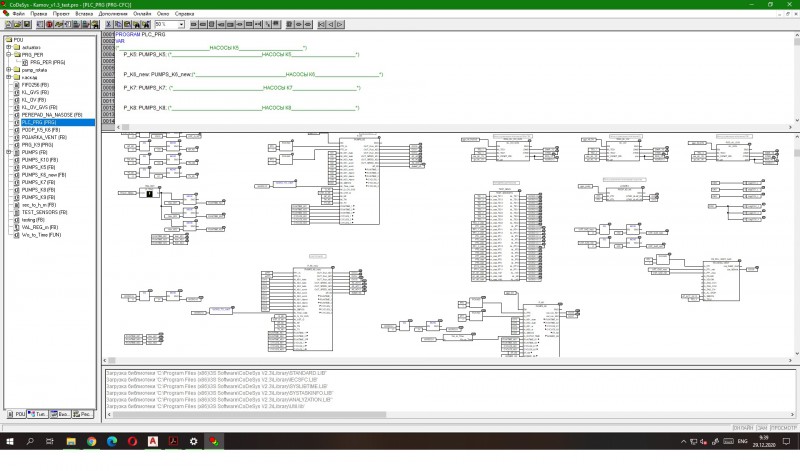This screenshot has width=800, height=471.
Task: Click the Save project toolbar icon
Action: click(27, 24)
